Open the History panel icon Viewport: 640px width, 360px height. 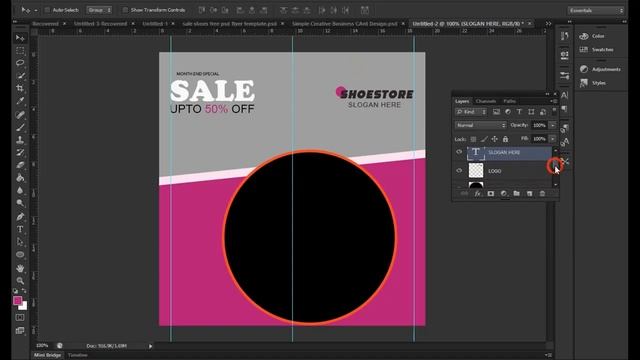click(564, 36)
